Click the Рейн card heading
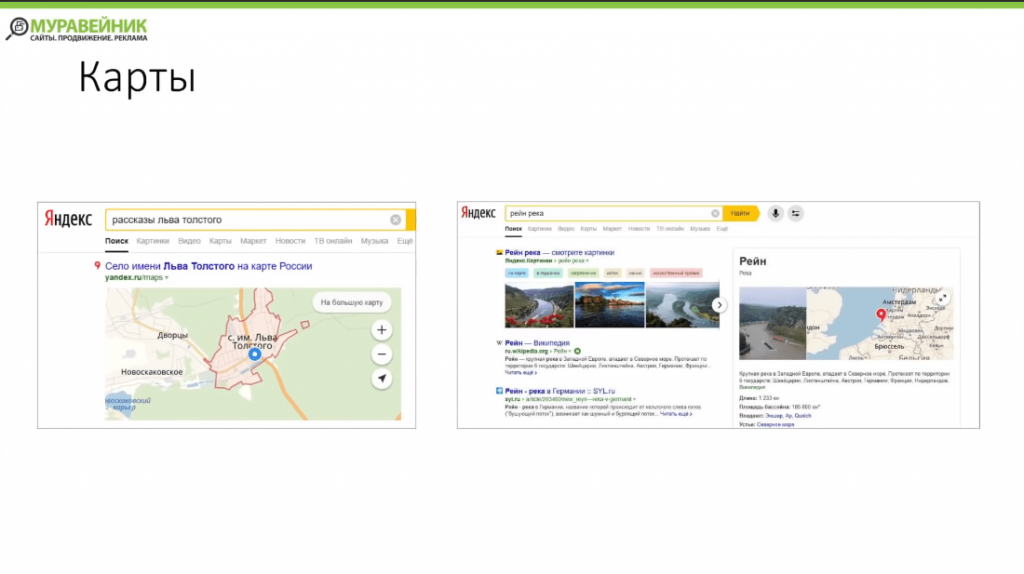 coord(753,261)
